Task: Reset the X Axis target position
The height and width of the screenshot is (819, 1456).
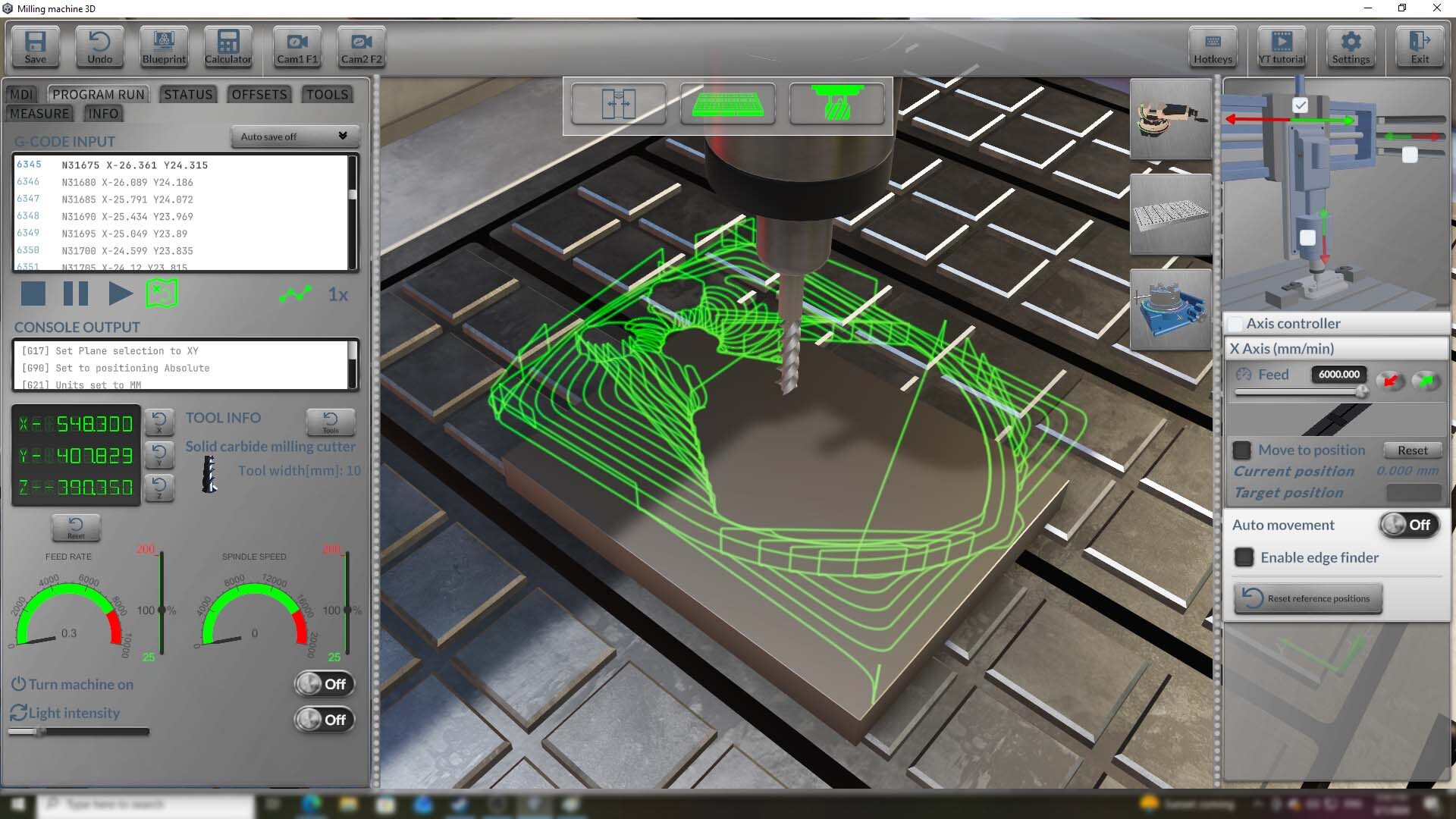Action: coord(1413,450)
